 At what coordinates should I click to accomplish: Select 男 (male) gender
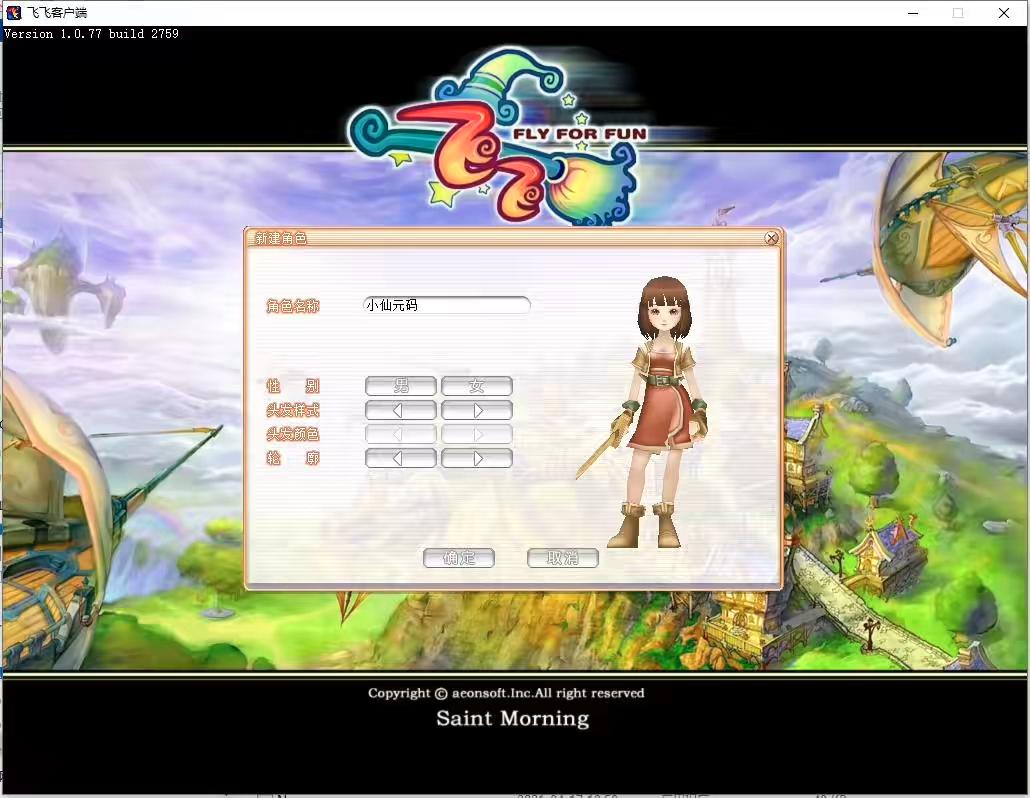[400, 386]
